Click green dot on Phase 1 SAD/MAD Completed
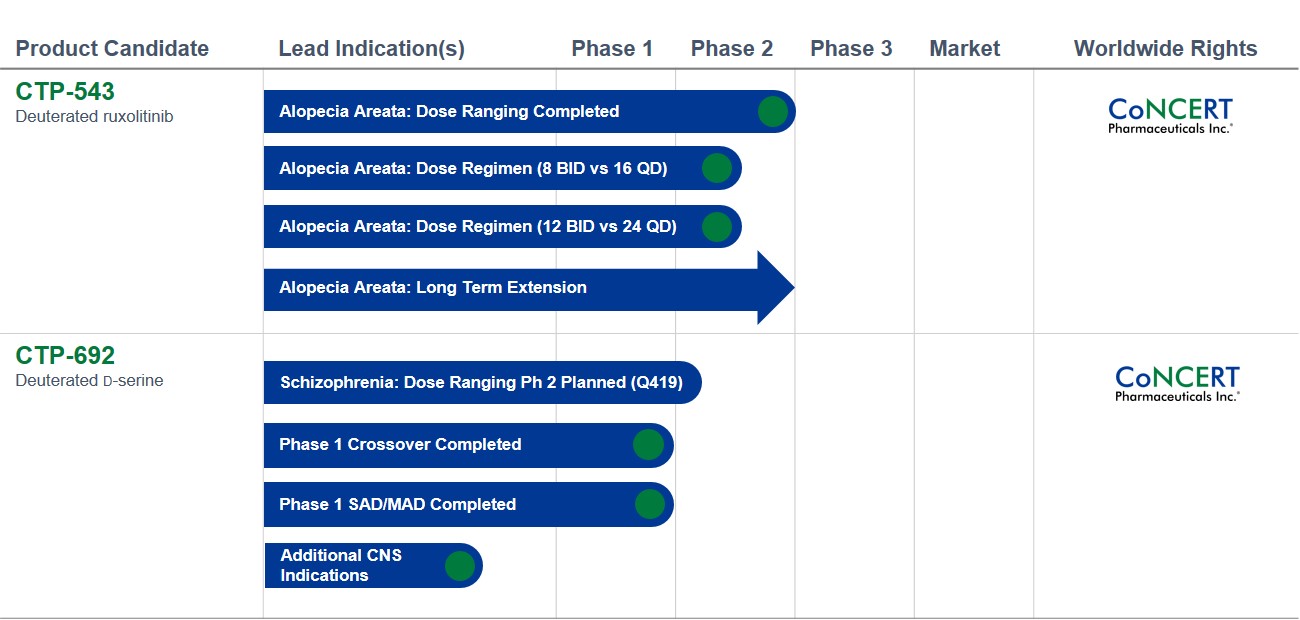This screenshot has width=1300, height=620. (x=650, y=504)
